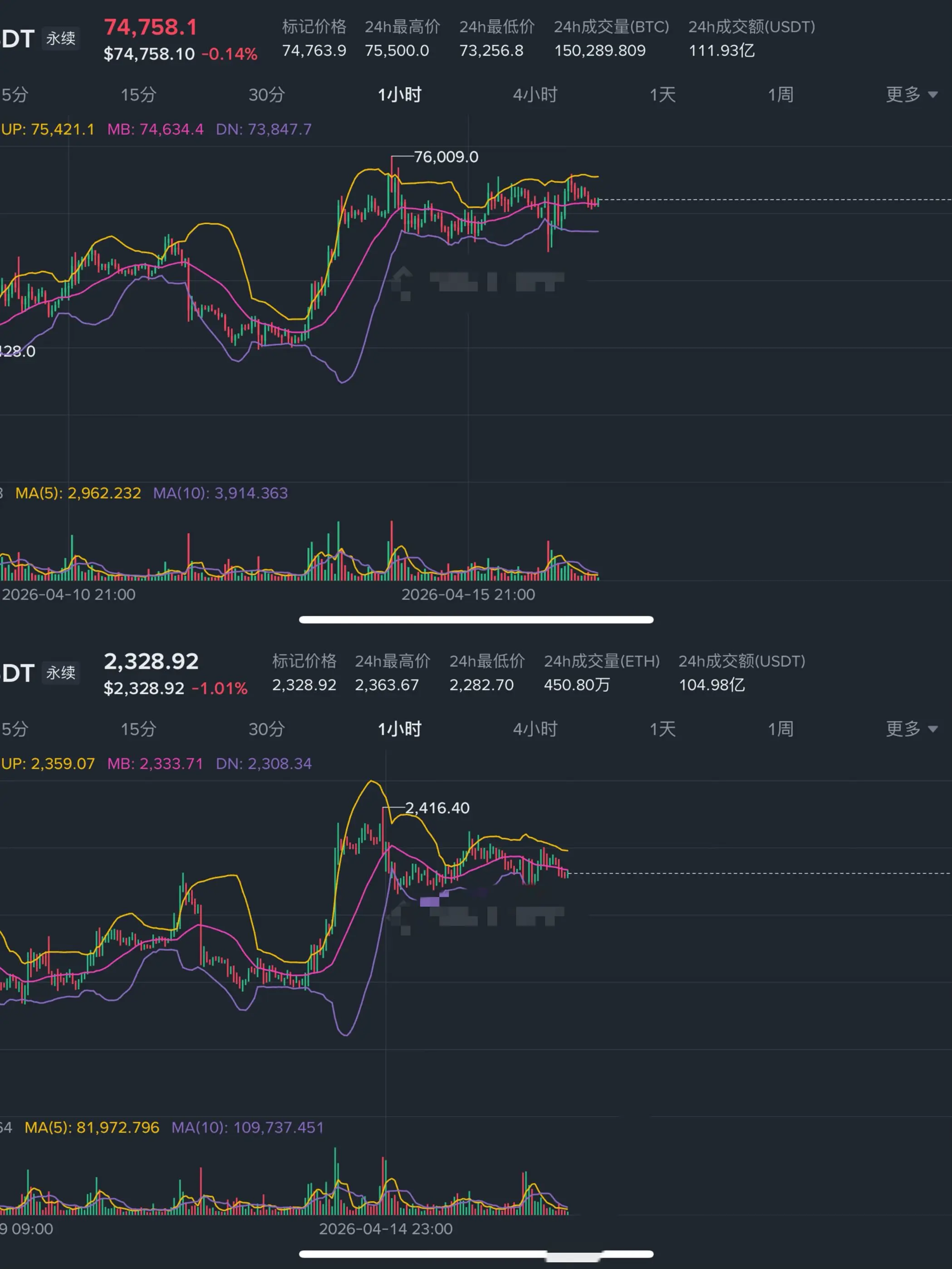Screen dimensions: 952x1269
Task: Click the 2,416.40 high price marker
Action: pos(437,808)
